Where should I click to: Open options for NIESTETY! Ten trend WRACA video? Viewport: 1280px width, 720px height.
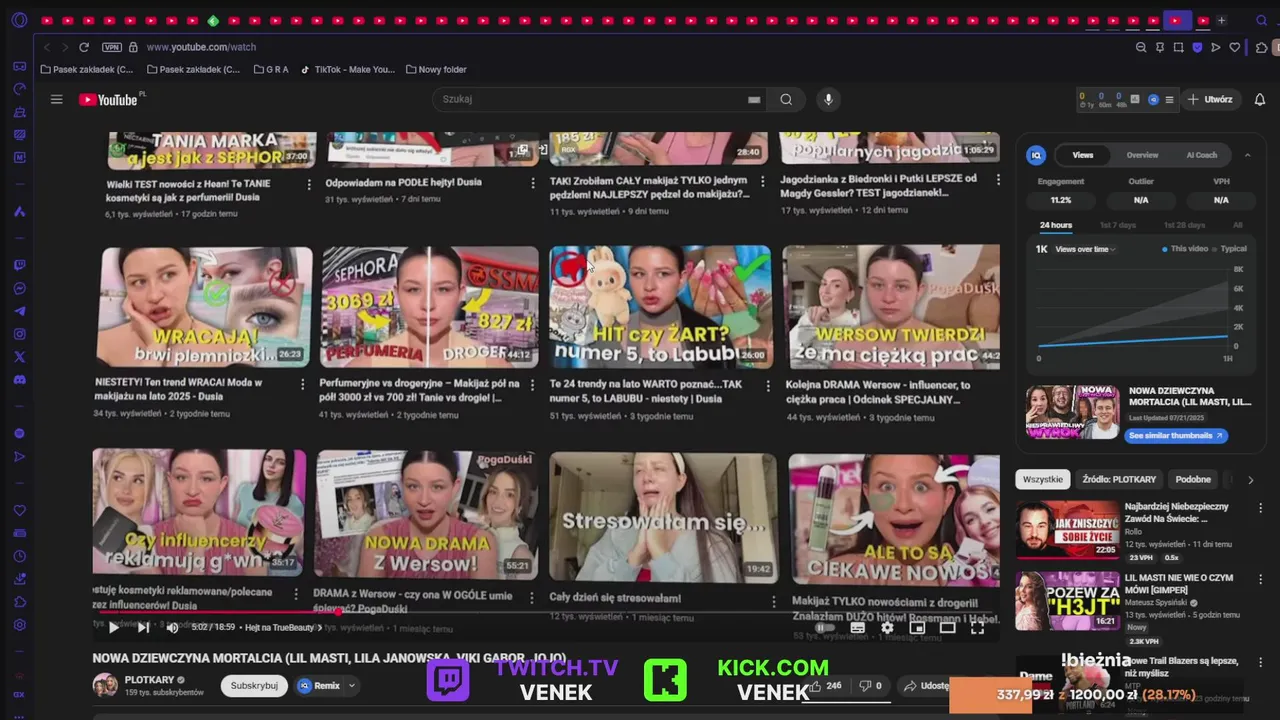303,384
